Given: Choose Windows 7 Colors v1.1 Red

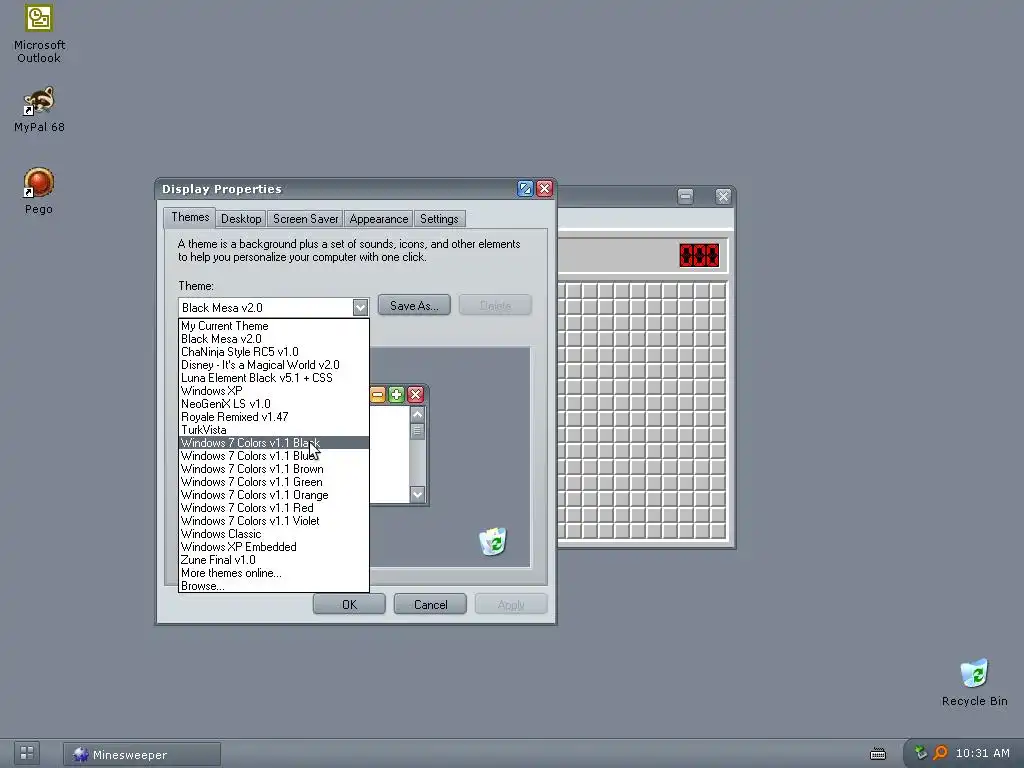Looking at the screenshot, I should [x=274, y=508].
